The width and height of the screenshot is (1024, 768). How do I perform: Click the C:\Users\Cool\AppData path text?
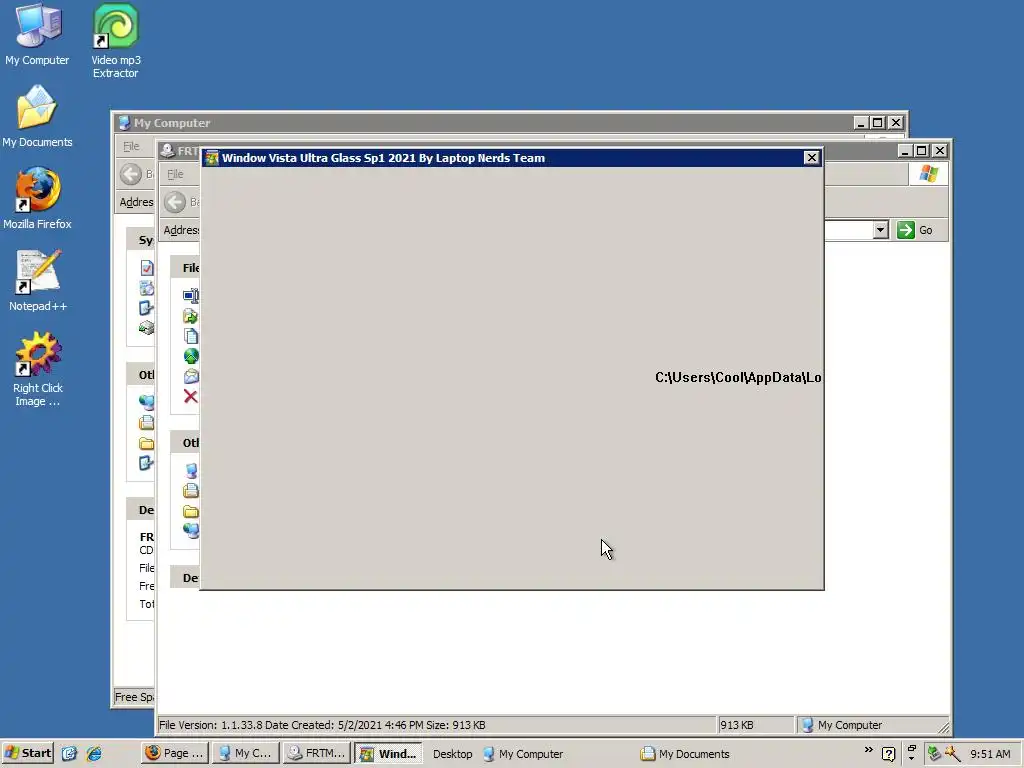click(738, 377)
